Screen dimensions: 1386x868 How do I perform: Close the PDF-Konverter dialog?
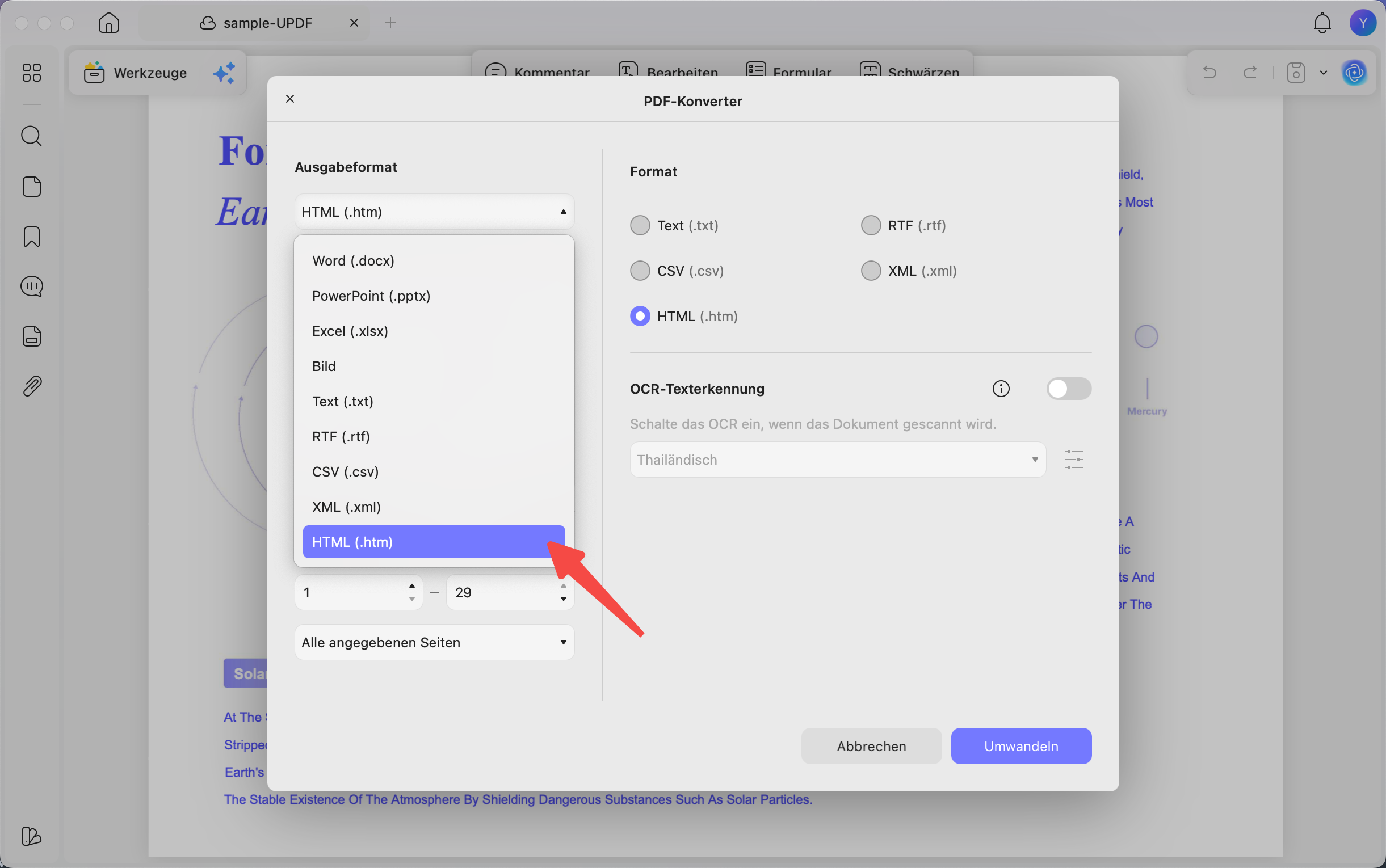[290, 99]
